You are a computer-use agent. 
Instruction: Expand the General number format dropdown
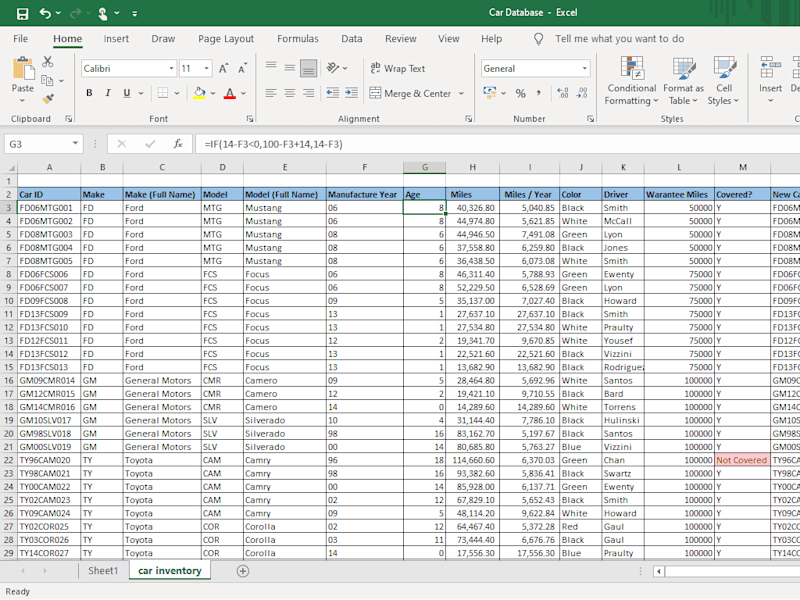584,68
